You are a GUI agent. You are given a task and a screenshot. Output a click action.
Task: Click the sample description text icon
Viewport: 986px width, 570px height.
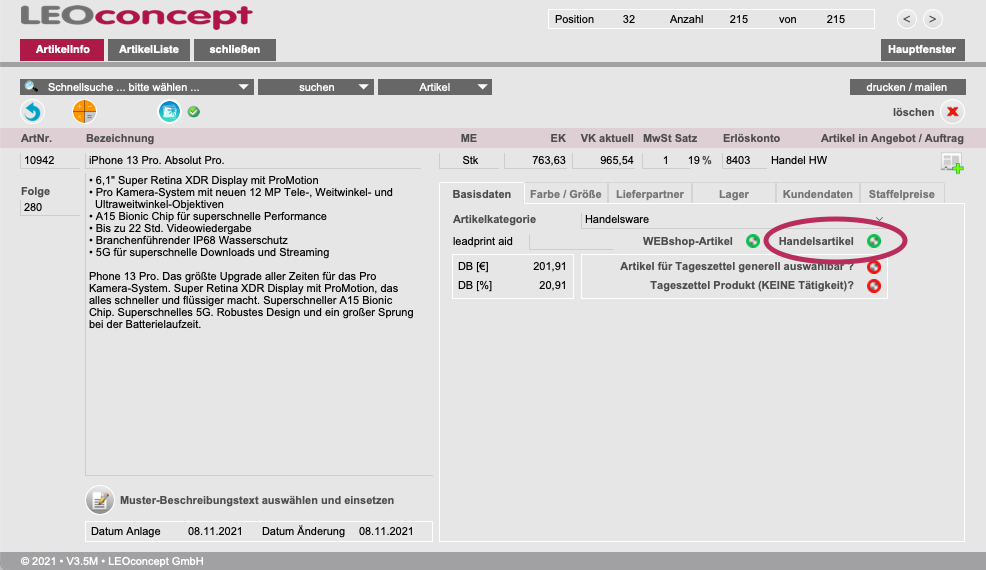pos(99,499)
